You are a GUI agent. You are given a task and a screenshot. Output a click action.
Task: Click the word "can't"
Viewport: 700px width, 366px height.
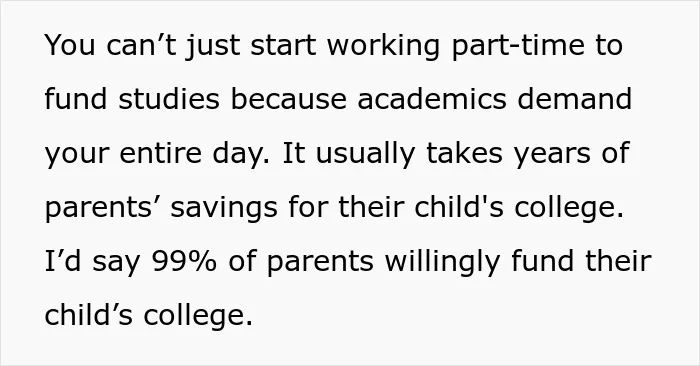pos(142,46)
